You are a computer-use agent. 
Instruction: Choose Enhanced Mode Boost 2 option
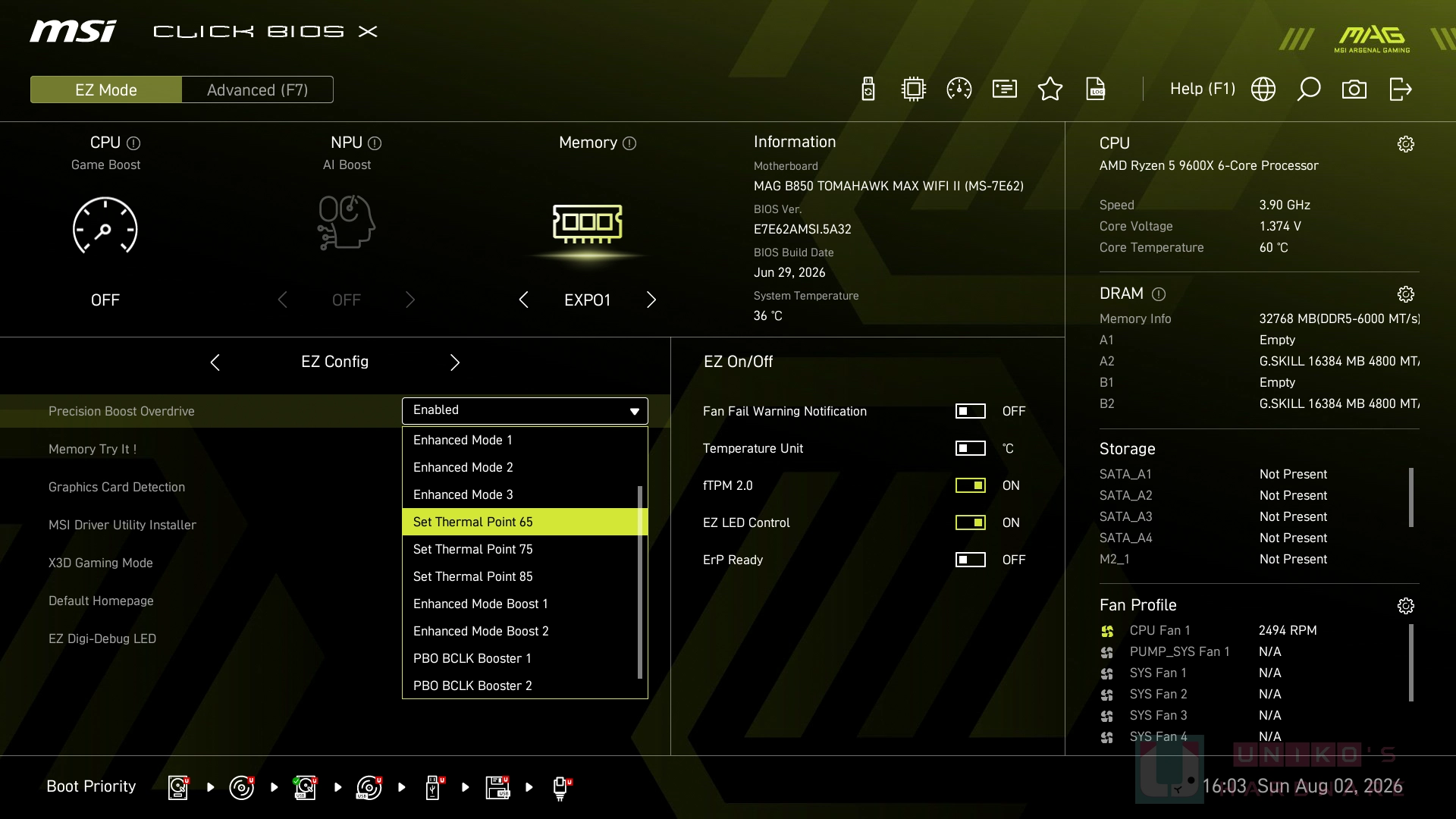[x=520, y=631]
